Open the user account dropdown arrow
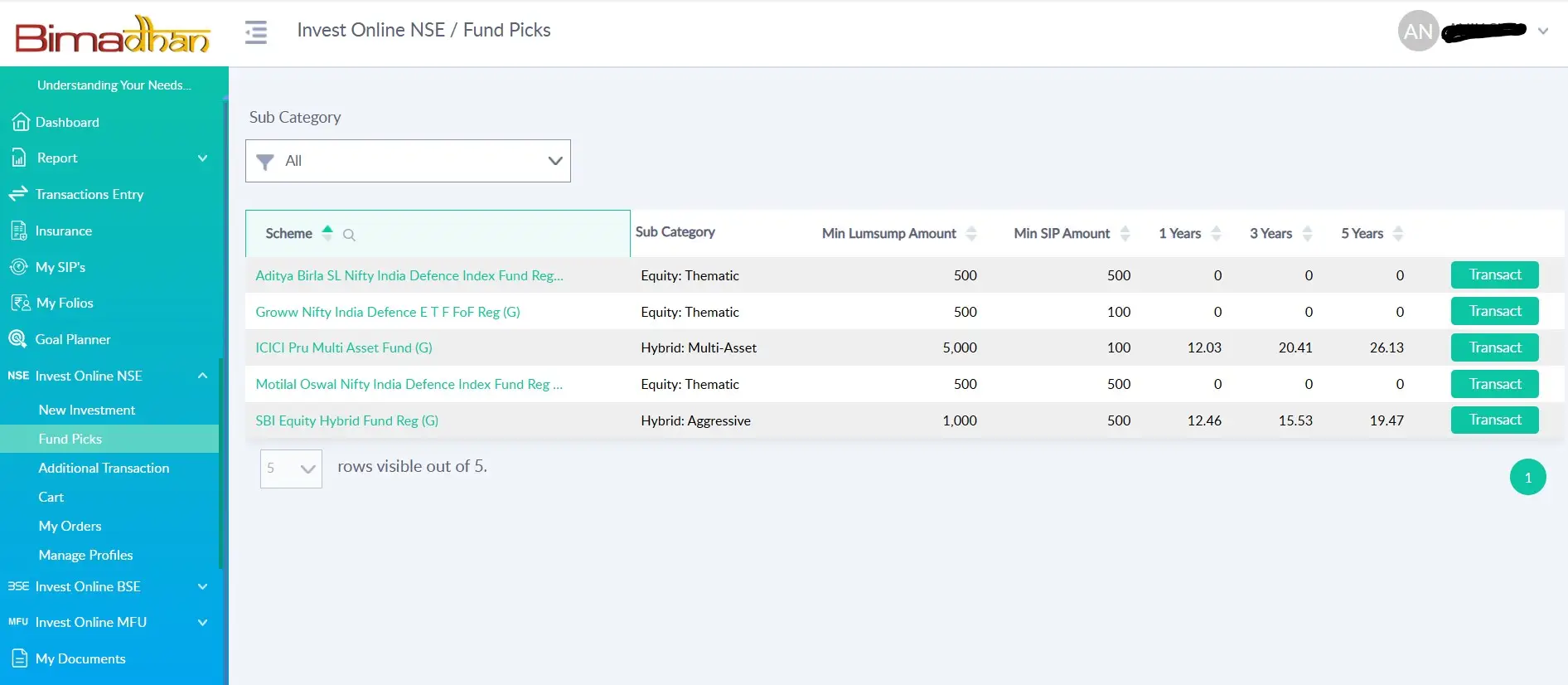The image size is (1568, 685). pyautogui.click(x=1543, y=32)
